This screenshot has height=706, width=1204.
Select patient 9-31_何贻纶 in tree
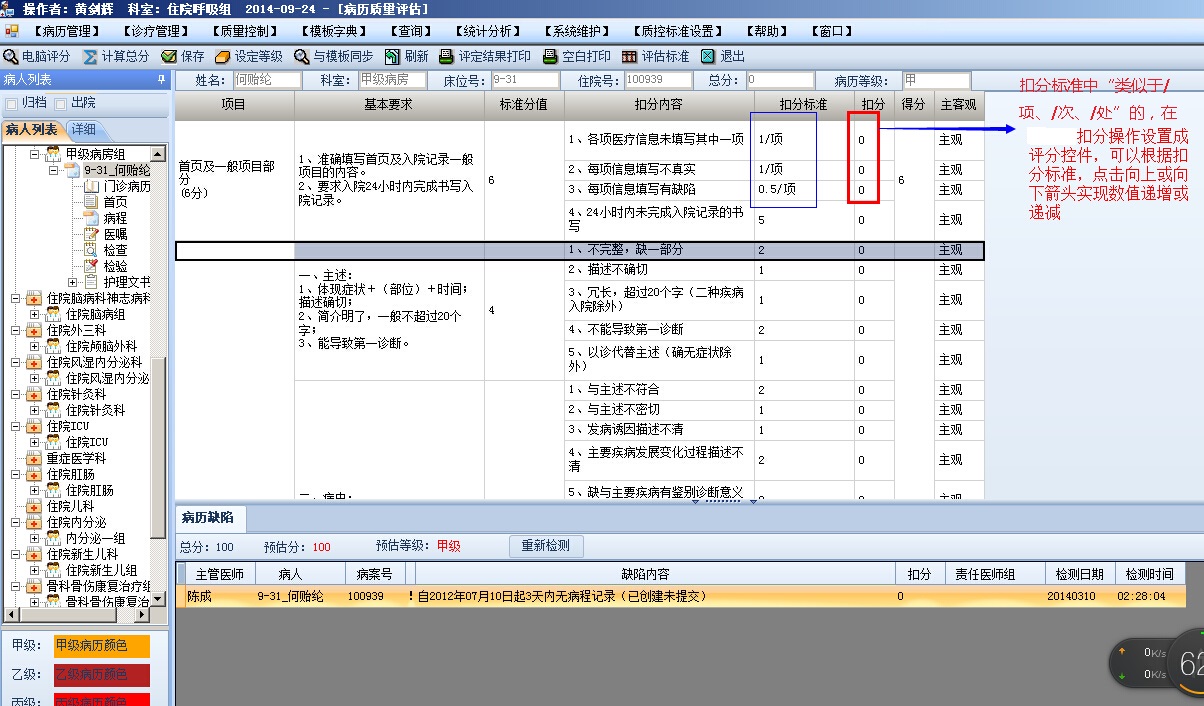click(x=116, y=170)
